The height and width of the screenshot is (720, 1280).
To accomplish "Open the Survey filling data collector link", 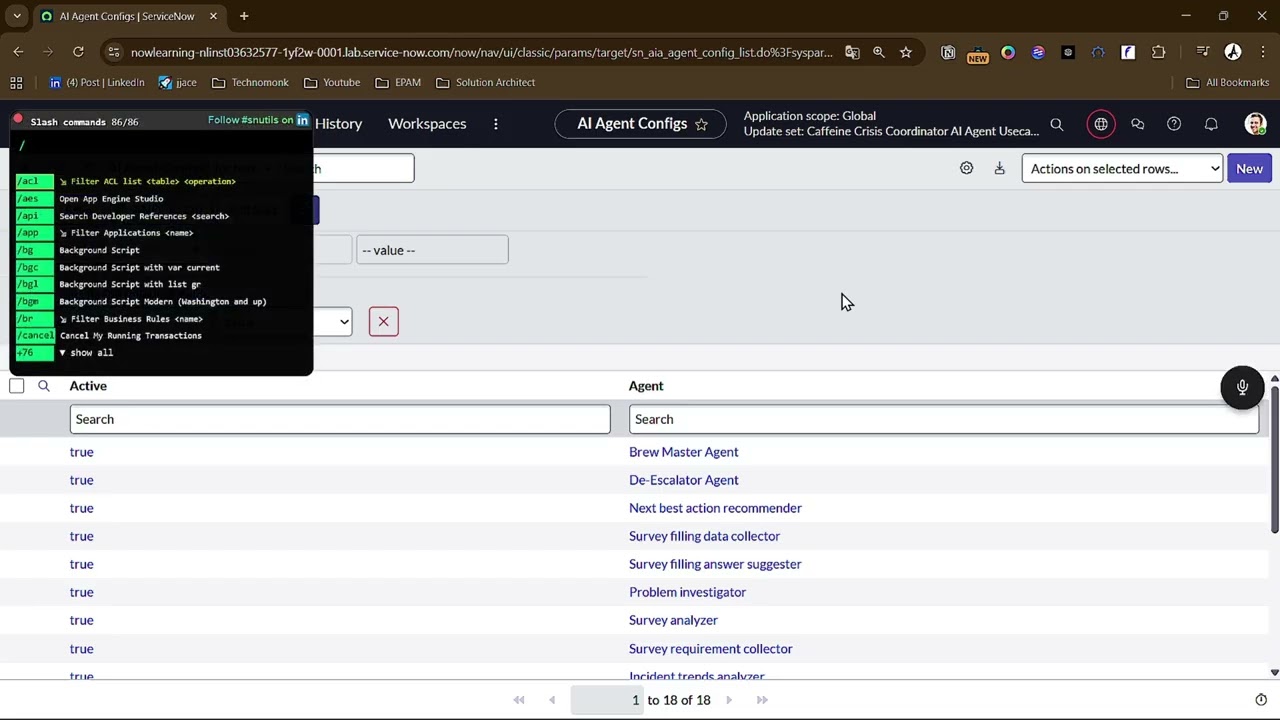I will coord(704,536).
